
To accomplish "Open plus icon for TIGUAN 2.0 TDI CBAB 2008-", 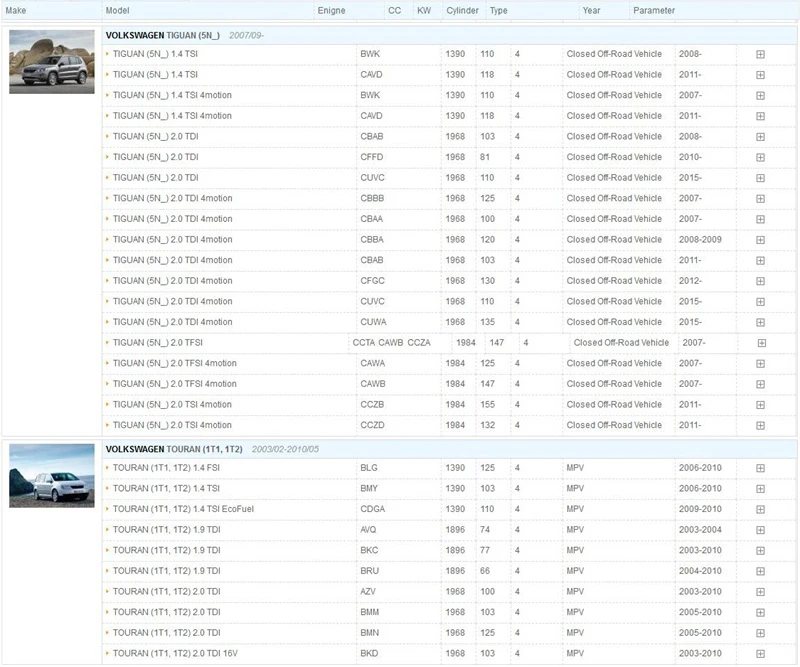I will 760,137.
